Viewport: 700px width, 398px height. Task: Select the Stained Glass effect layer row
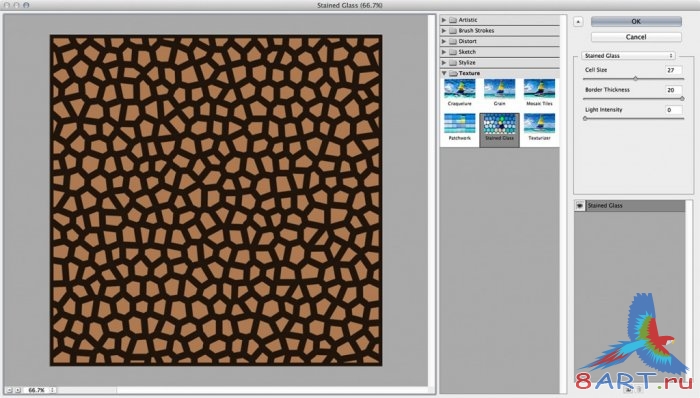629,206
